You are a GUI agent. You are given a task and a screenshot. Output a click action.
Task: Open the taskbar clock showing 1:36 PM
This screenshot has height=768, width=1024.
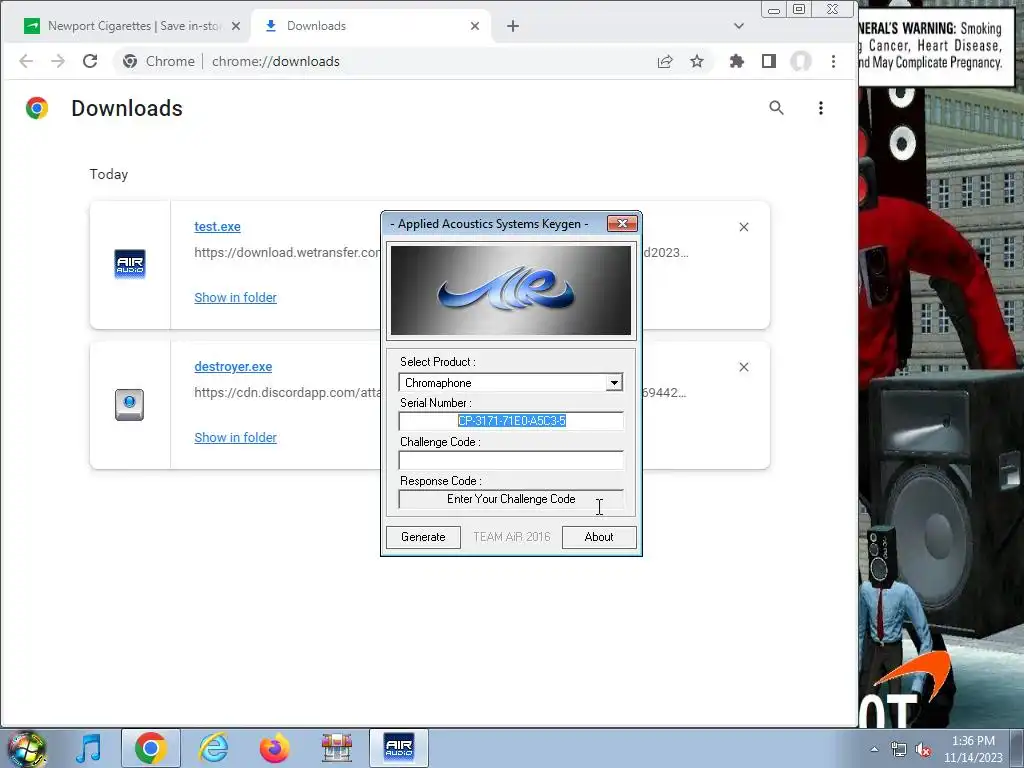(973, 749)
